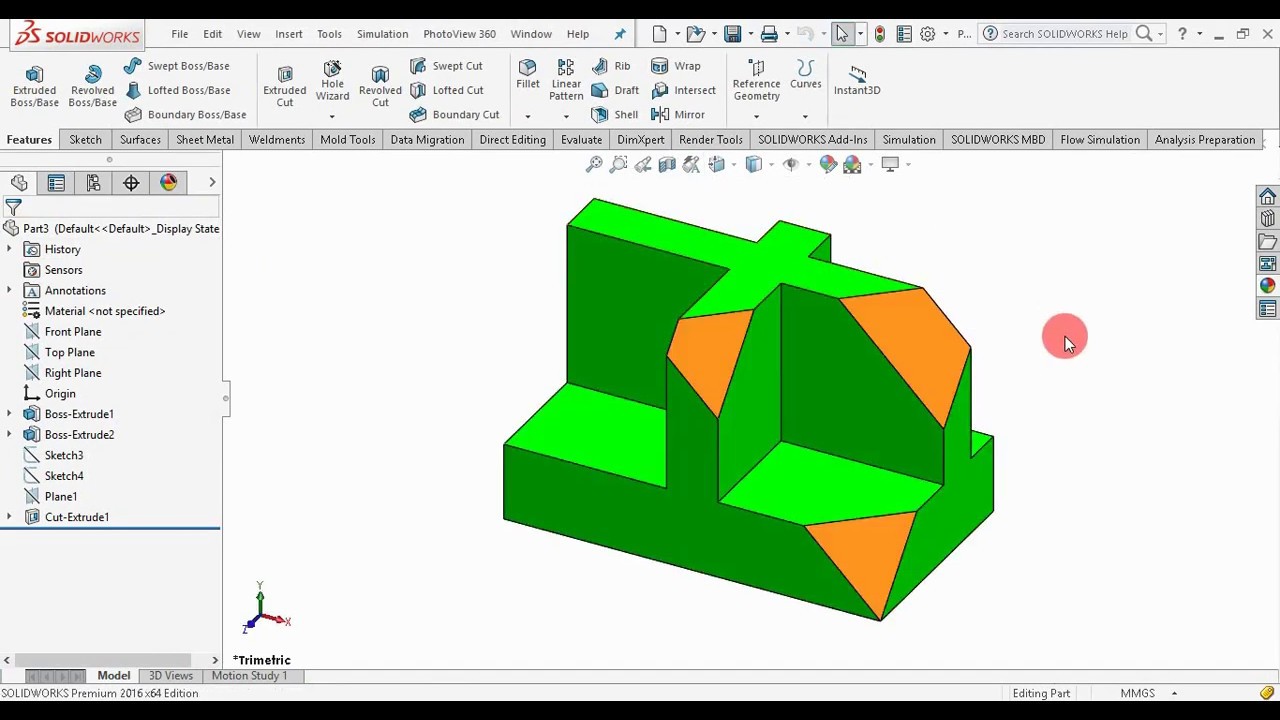Start an Extruded Cut feature
The width and height of the screenshot is (1280, 720).
(285, 86)
